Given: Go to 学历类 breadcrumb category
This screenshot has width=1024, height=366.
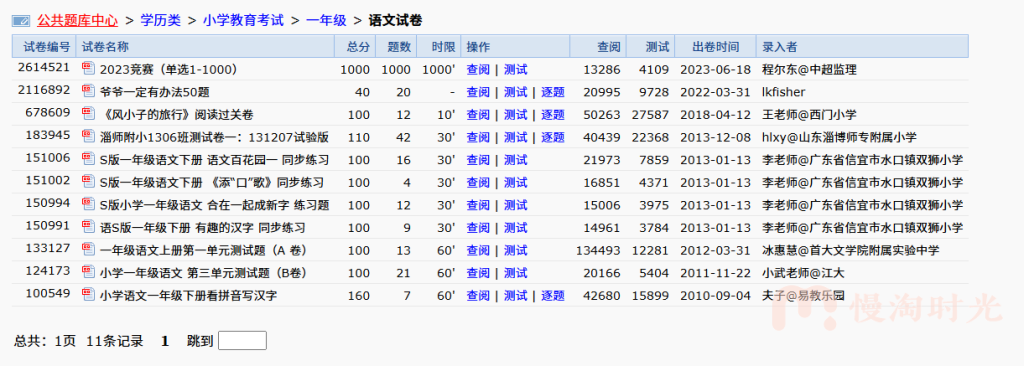Looking at the screenshot, I should pyautogui.click(x=161, y=21).
